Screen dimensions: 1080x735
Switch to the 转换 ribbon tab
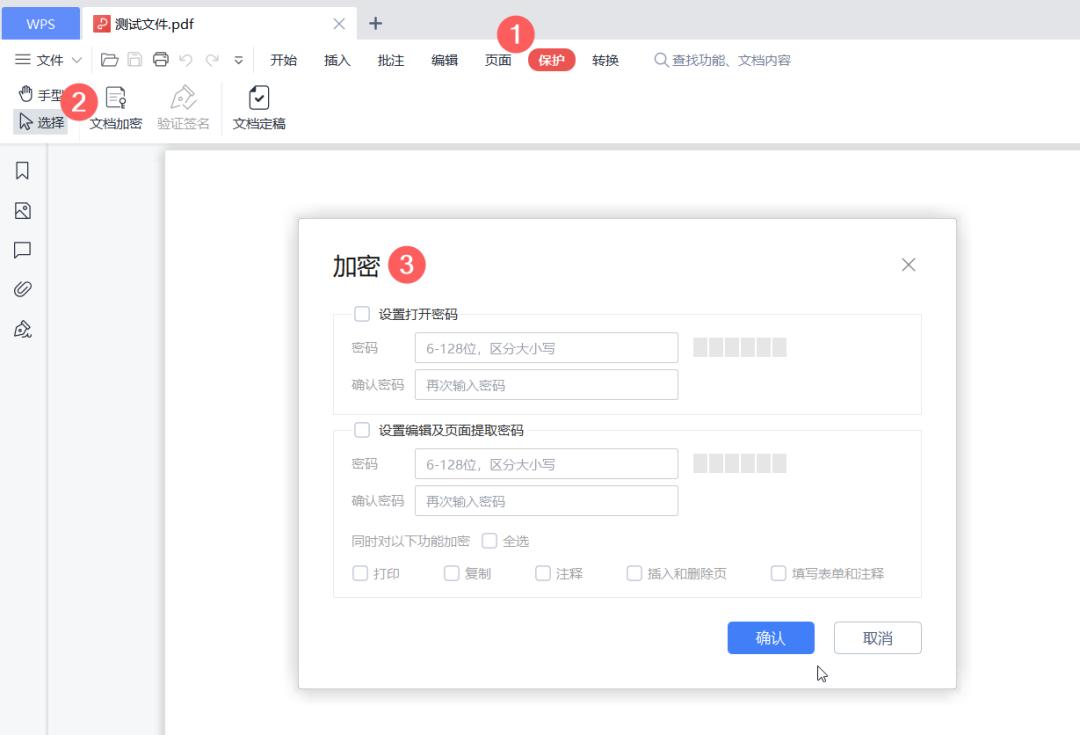(x=606, y=59)
